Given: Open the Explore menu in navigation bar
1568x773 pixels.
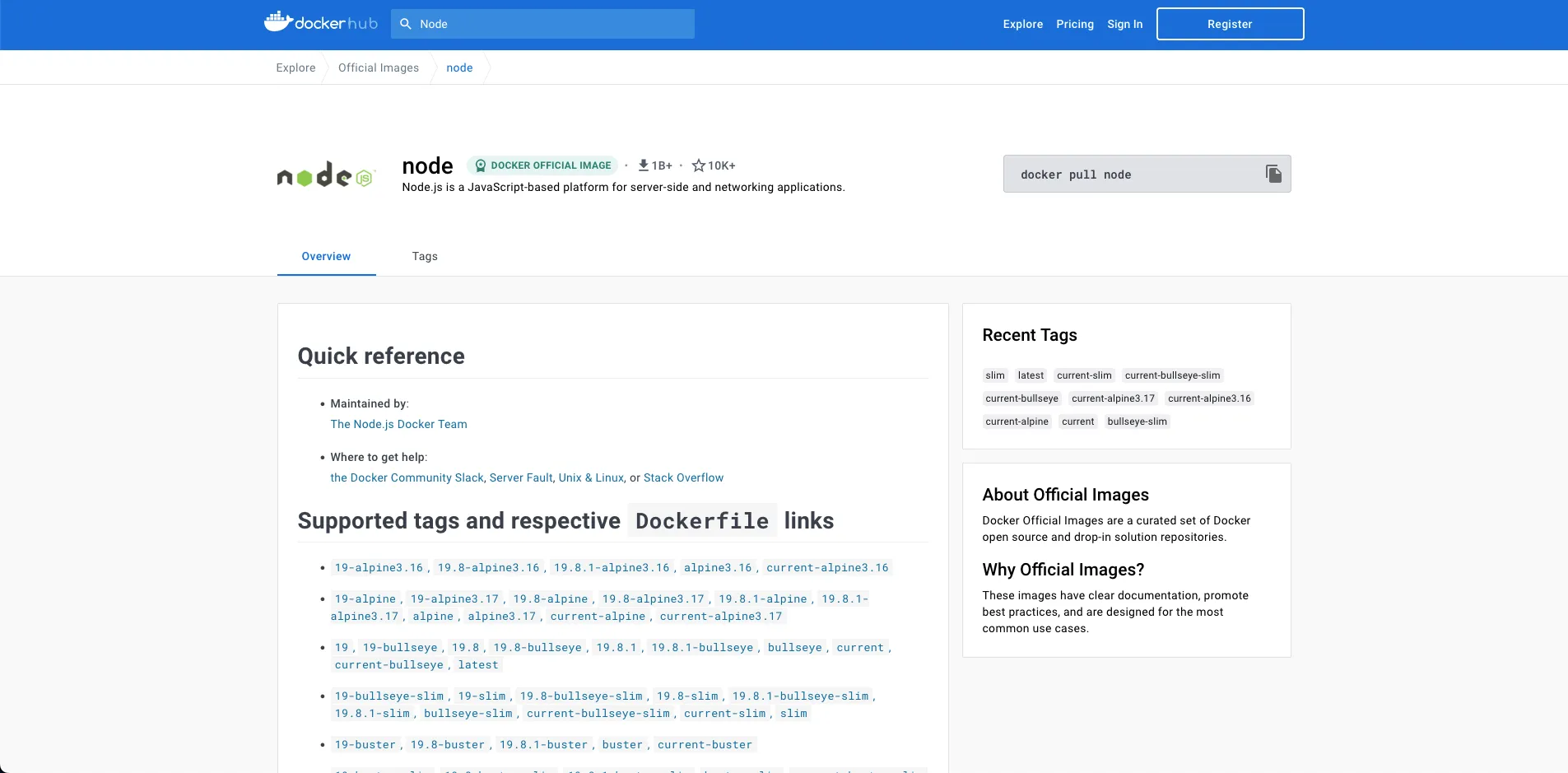Looking at the screenshot, I should [x=1023, y=24].
